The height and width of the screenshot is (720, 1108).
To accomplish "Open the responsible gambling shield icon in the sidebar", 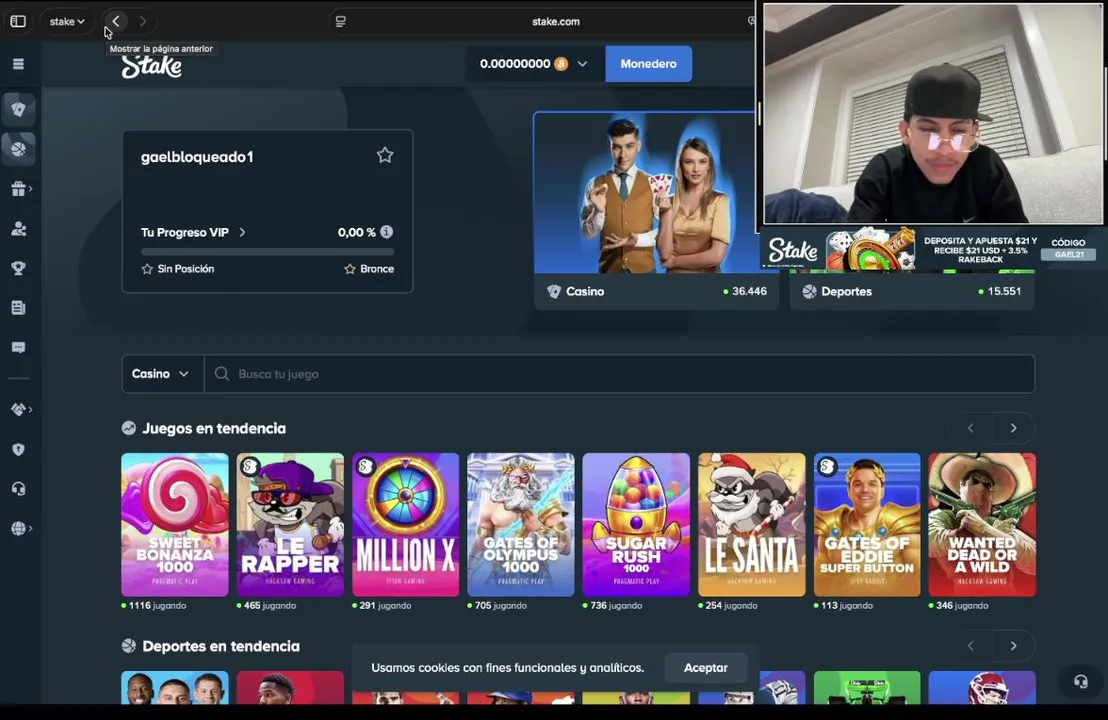I will pyautogui.click(x=18, y=449).
